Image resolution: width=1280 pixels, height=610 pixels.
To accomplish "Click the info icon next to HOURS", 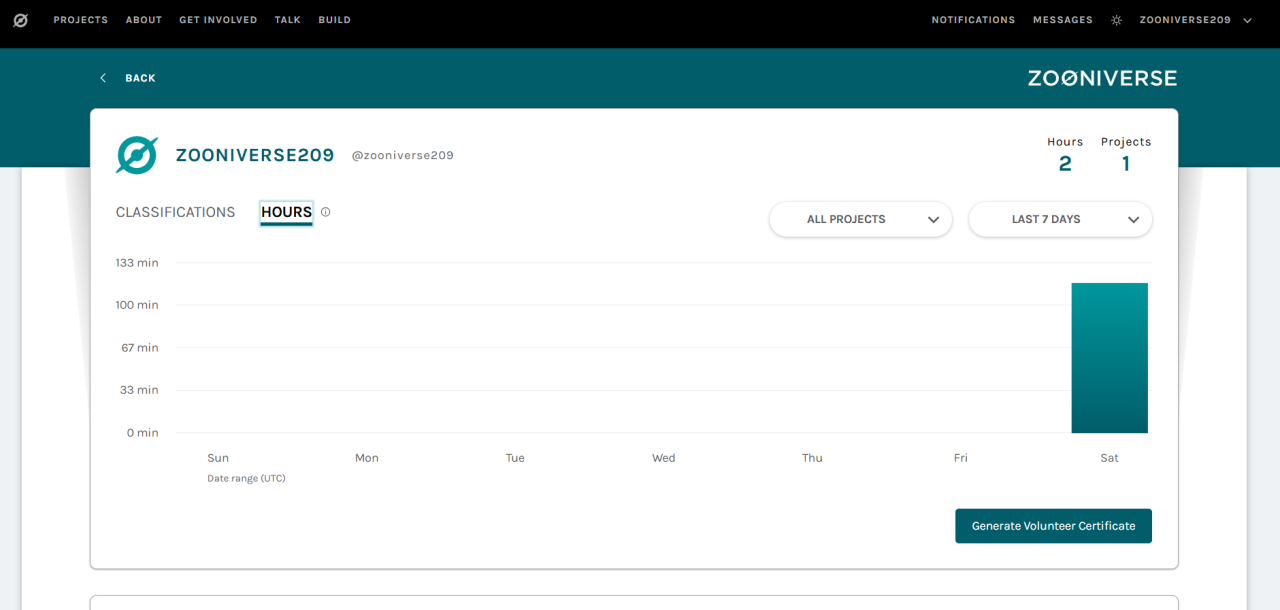I will click(325, 212).
